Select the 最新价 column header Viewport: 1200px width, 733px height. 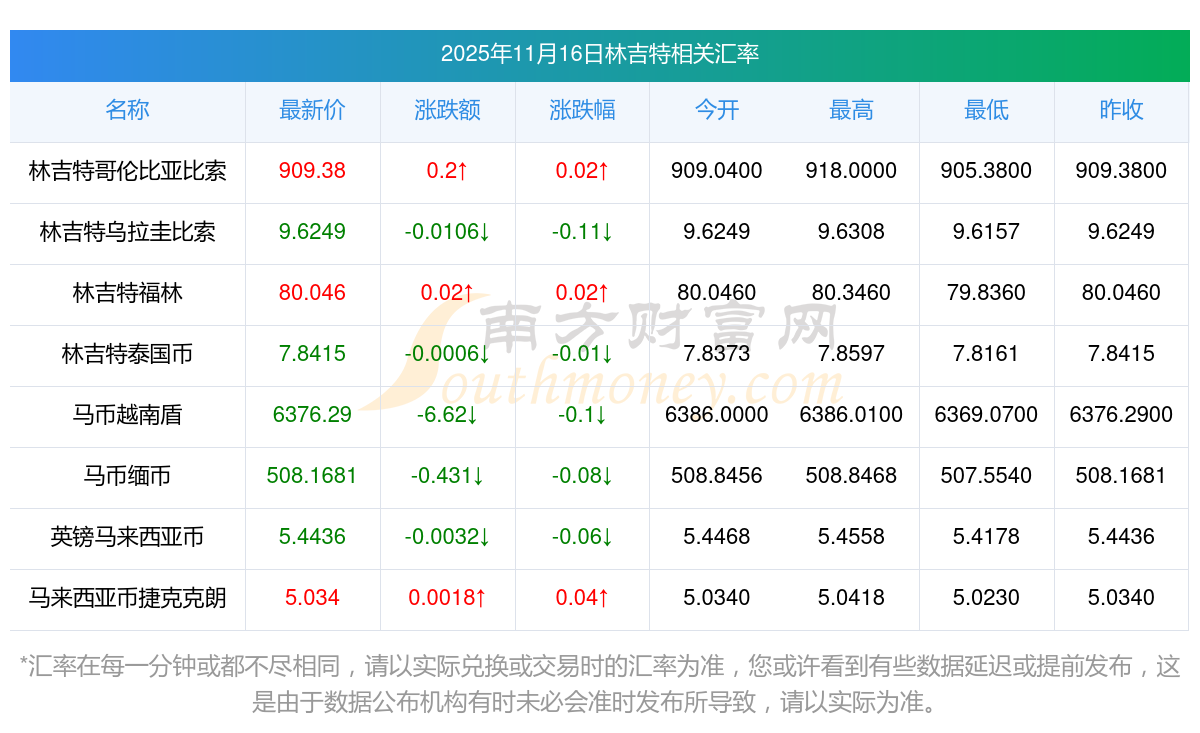coord(312,110)
